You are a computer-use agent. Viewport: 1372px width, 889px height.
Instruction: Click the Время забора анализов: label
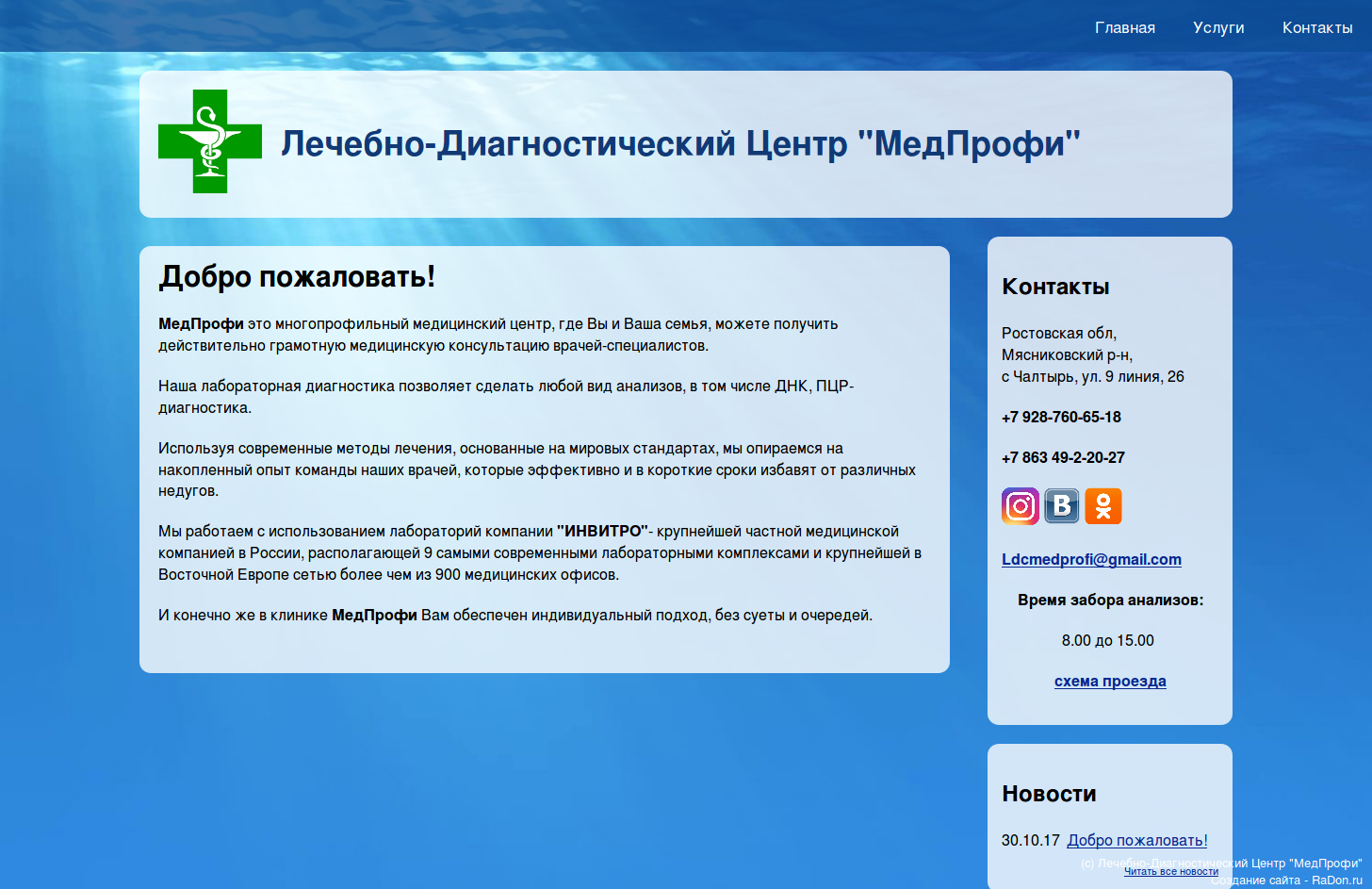click(x=1110, y=600)
